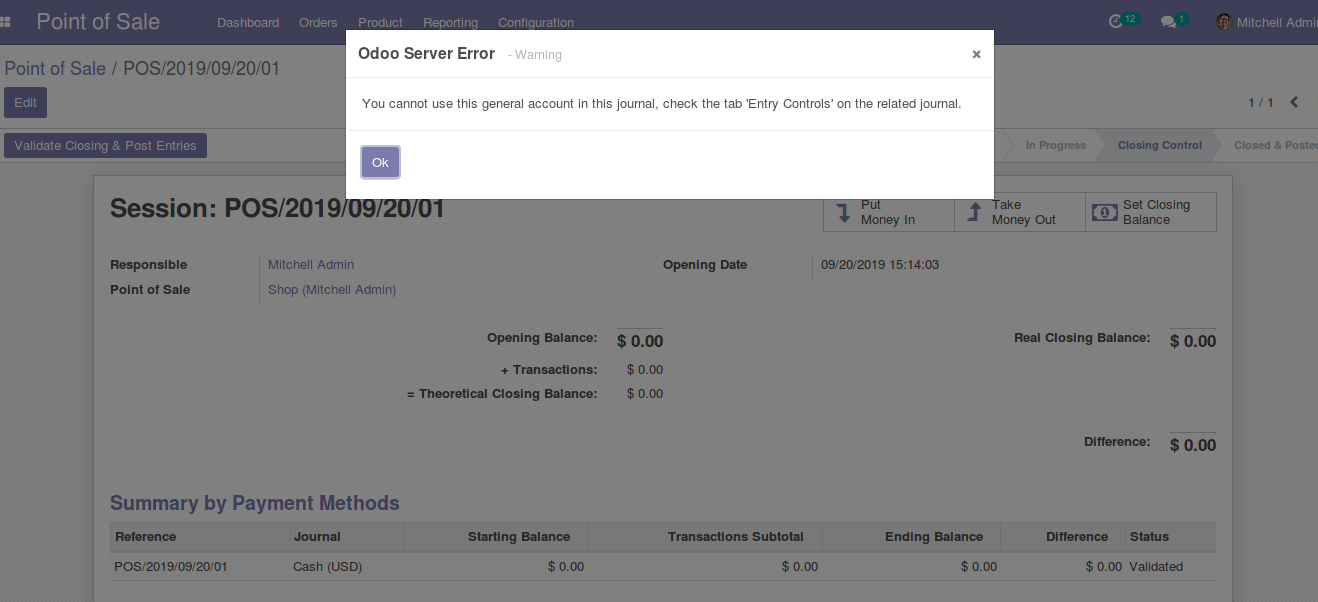Click the banknote icon on Set Closing Balance
The image size is (1318, 602).
(1104, 211)
